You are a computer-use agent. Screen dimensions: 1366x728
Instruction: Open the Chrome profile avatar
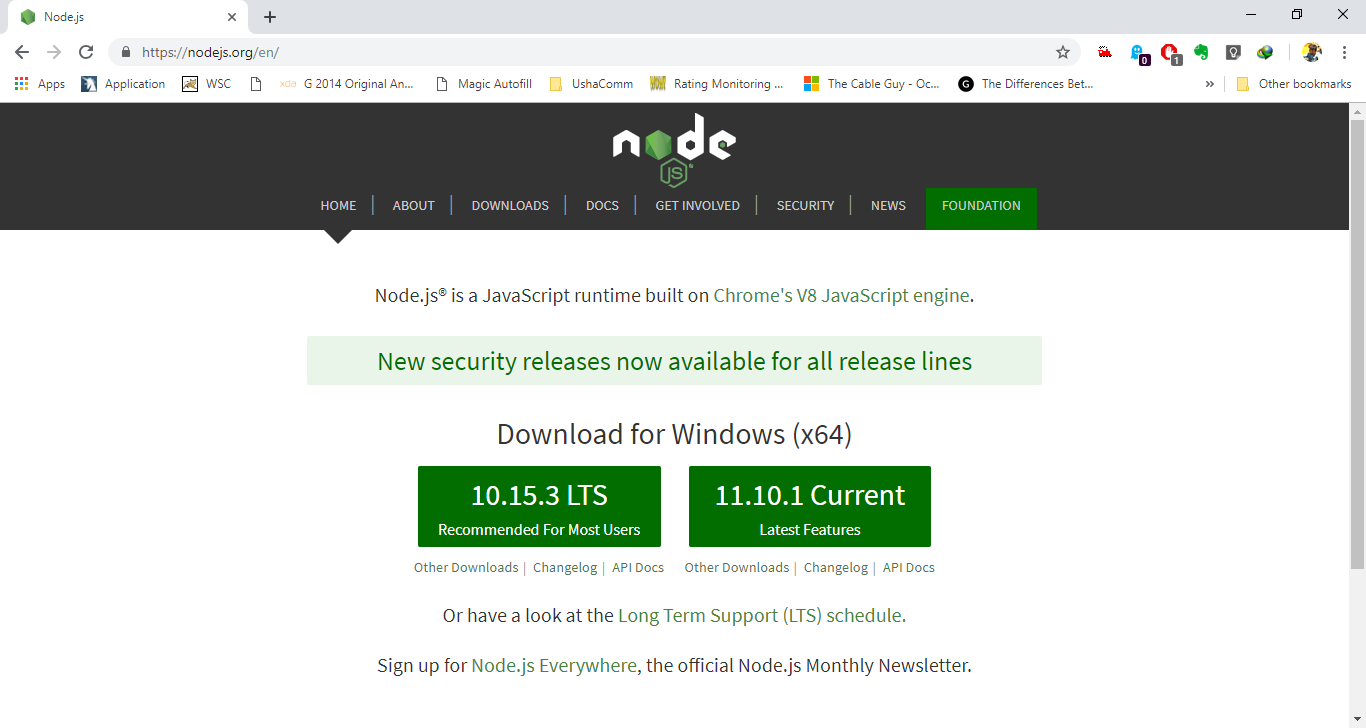pyautogui.click(x=1312, y=52)
